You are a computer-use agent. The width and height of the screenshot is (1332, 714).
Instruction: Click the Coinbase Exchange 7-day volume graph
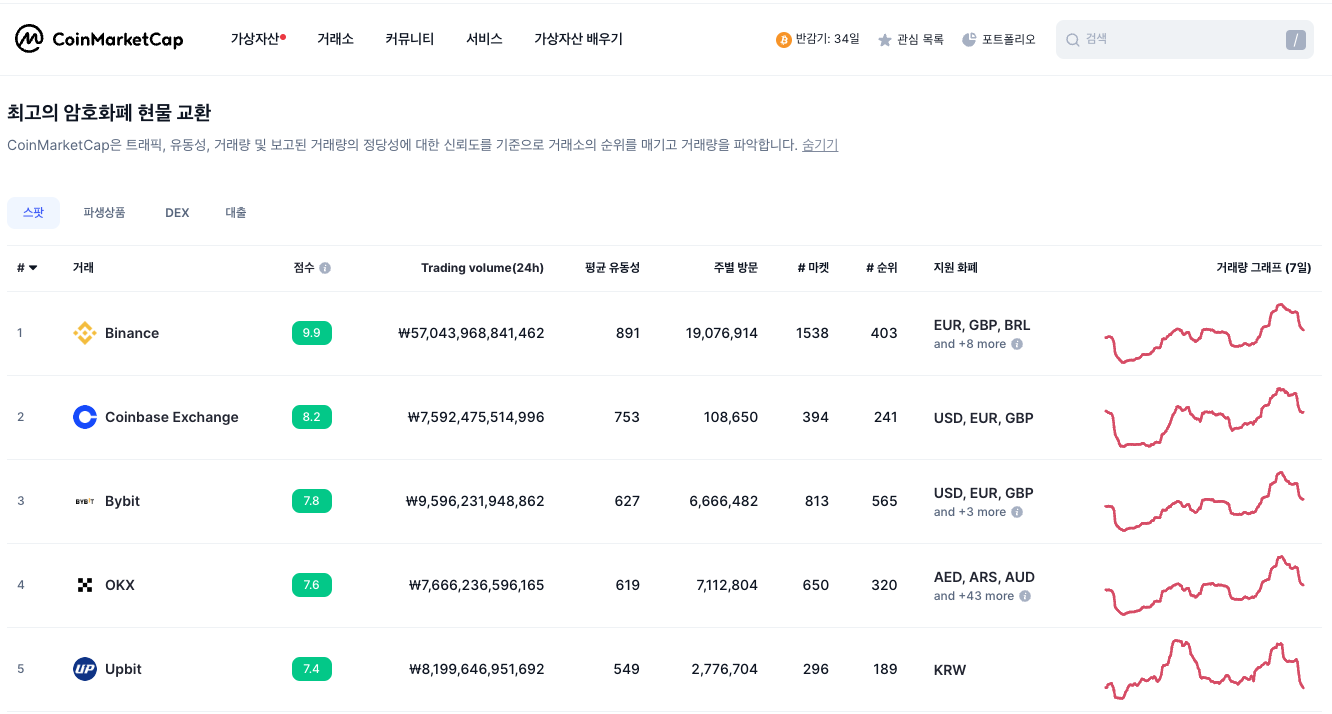[1205, 417]
